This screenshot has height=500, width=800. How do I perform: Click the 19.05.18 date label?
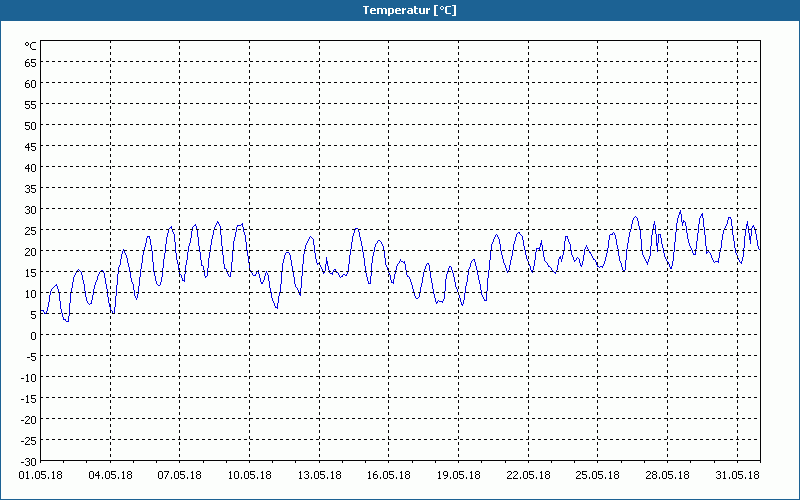coord(459,476)
